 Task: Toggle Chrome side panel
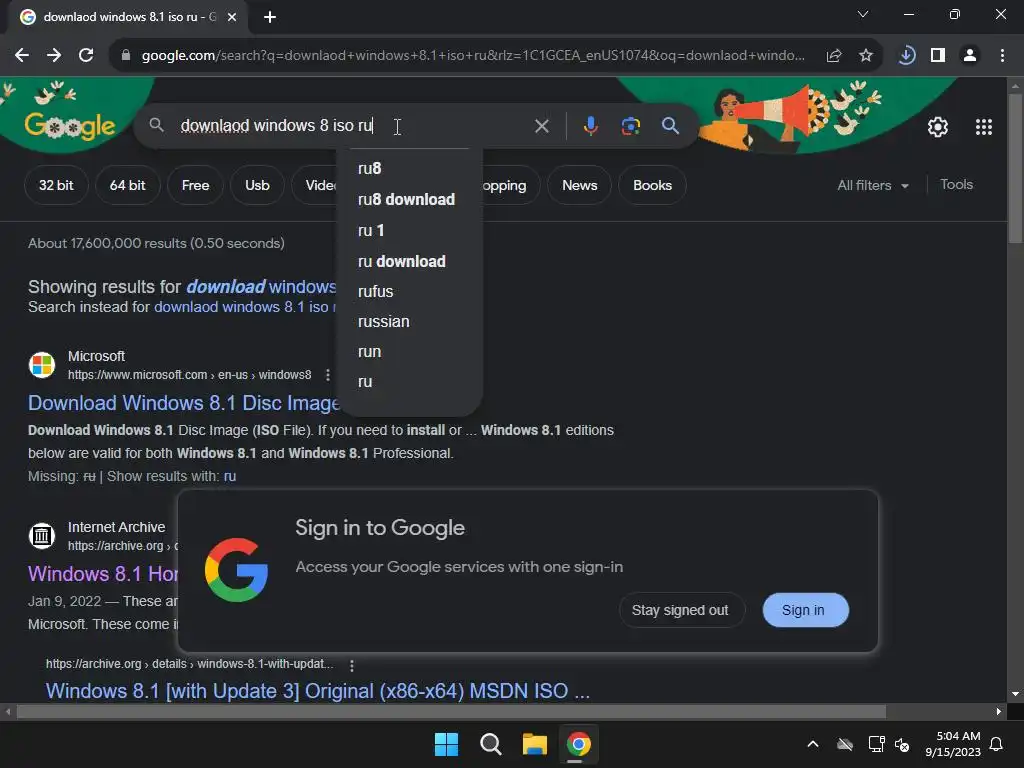(938, 56)
